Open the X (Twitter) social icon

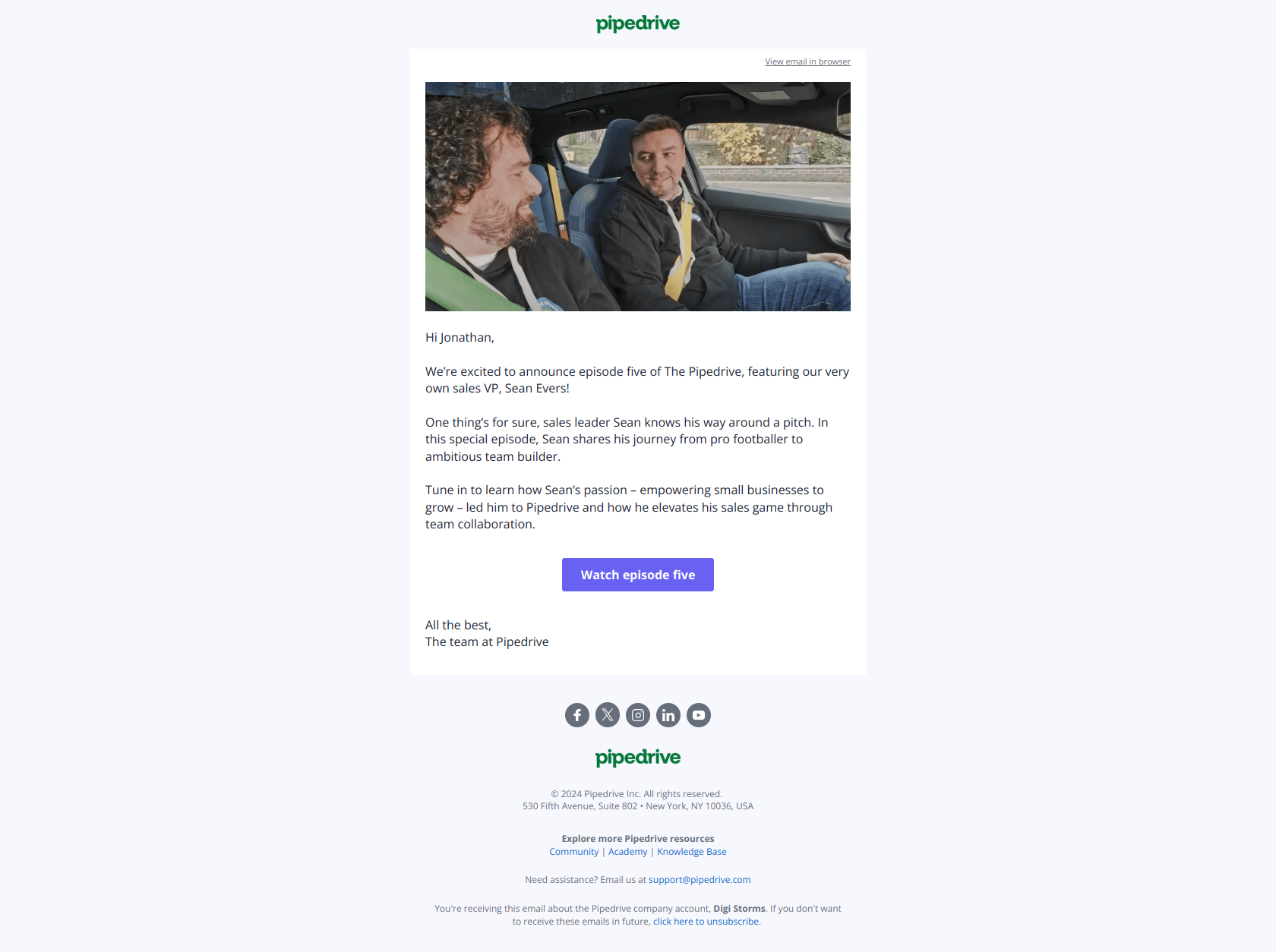pos(608,715)
